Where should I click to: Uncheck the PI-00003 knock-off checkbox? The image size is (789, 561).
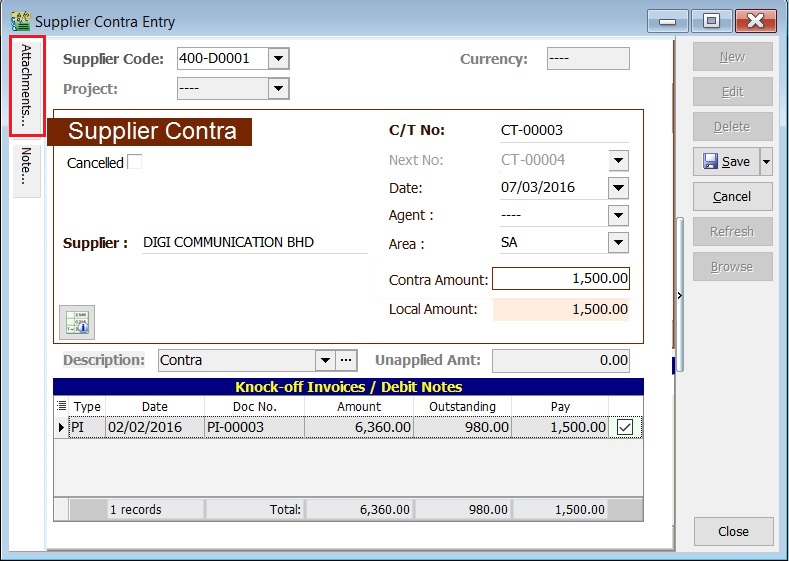(625, 427)
